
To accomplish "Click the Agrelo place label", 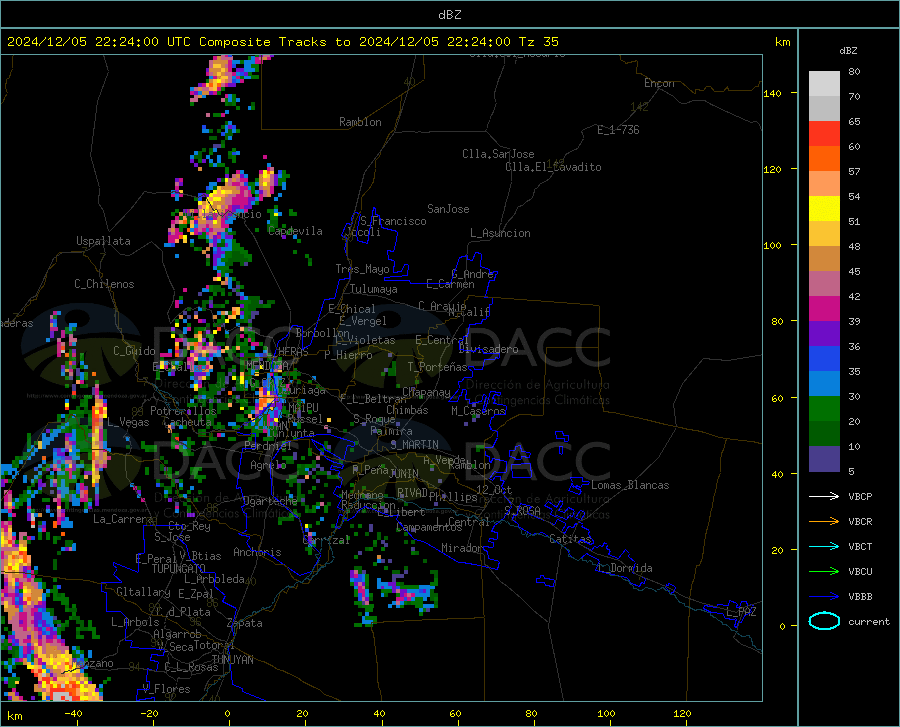I will tap(268, 465).
